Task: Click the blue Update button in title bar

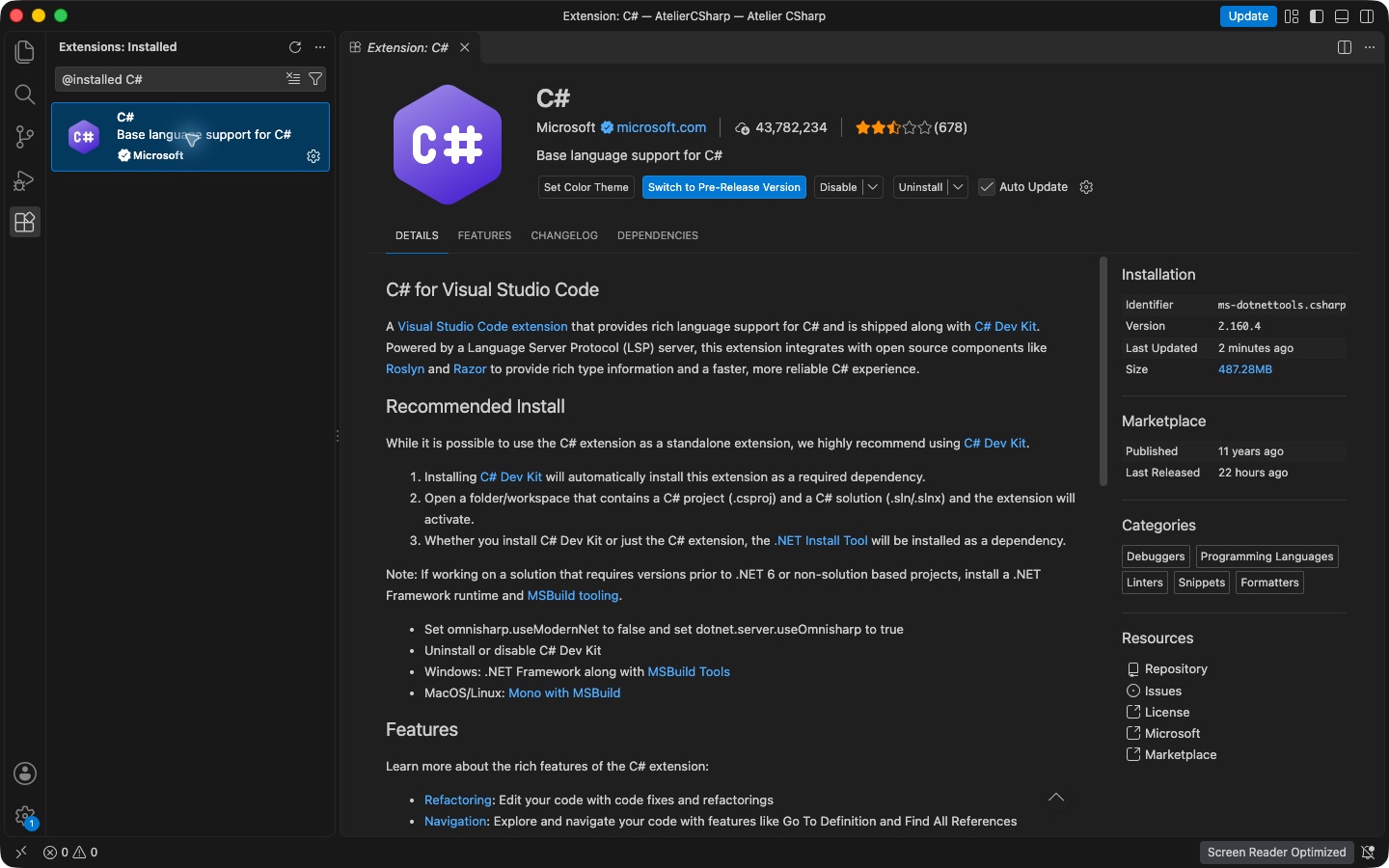Action: coord(1248,16)
